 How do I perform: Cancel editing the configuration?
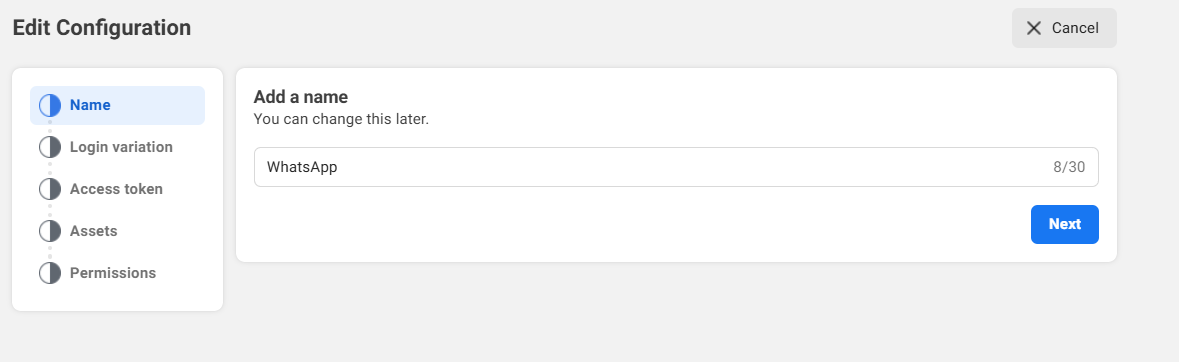click(1064, 28)
